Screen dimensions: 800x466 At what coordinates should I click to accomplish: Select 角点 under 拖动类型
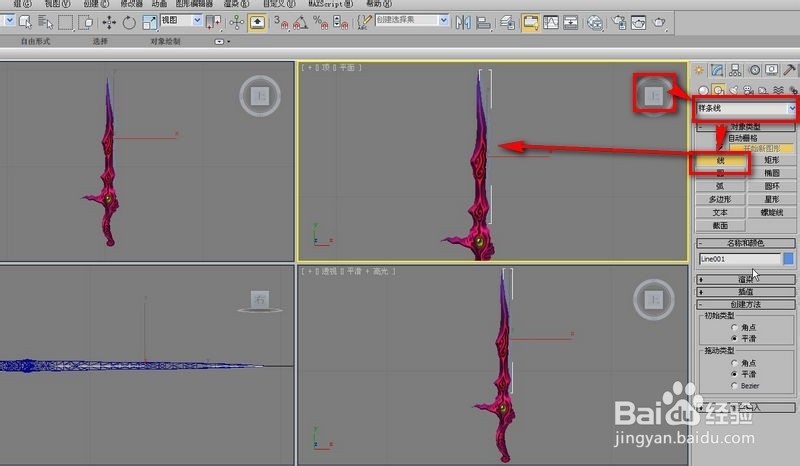[734, 363]
